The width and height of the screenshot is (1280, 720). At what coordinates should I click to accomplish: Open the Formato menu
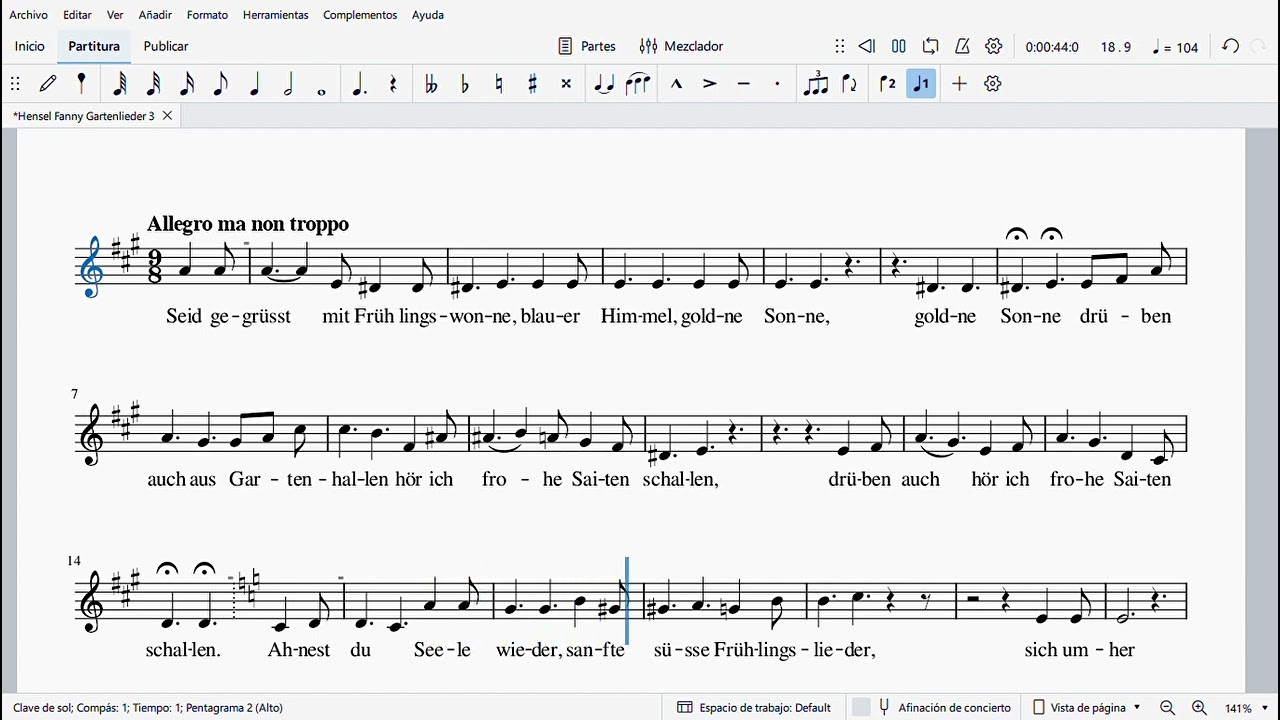(x=207, y=15)
